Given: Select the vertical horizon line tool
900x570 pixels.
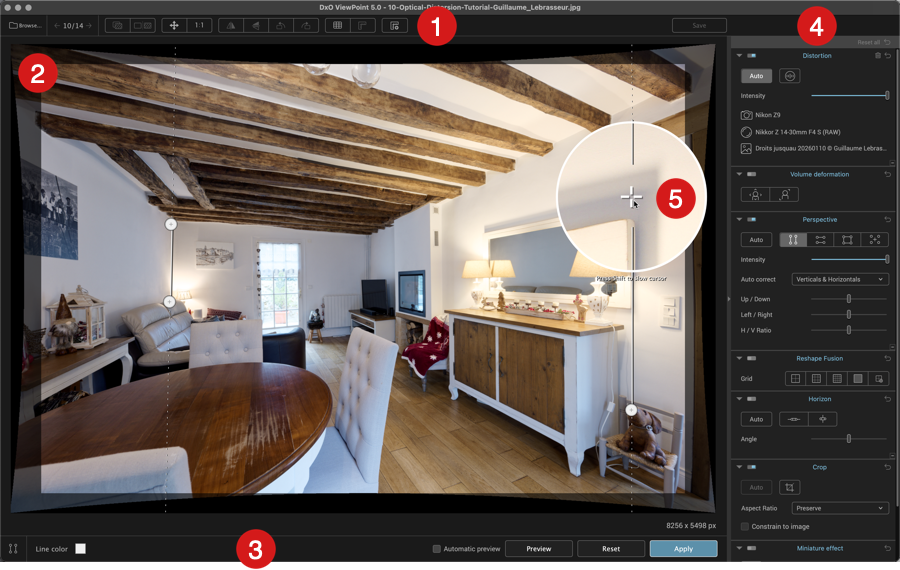Looking at the screenshot, I should click(x=823, y=419).
